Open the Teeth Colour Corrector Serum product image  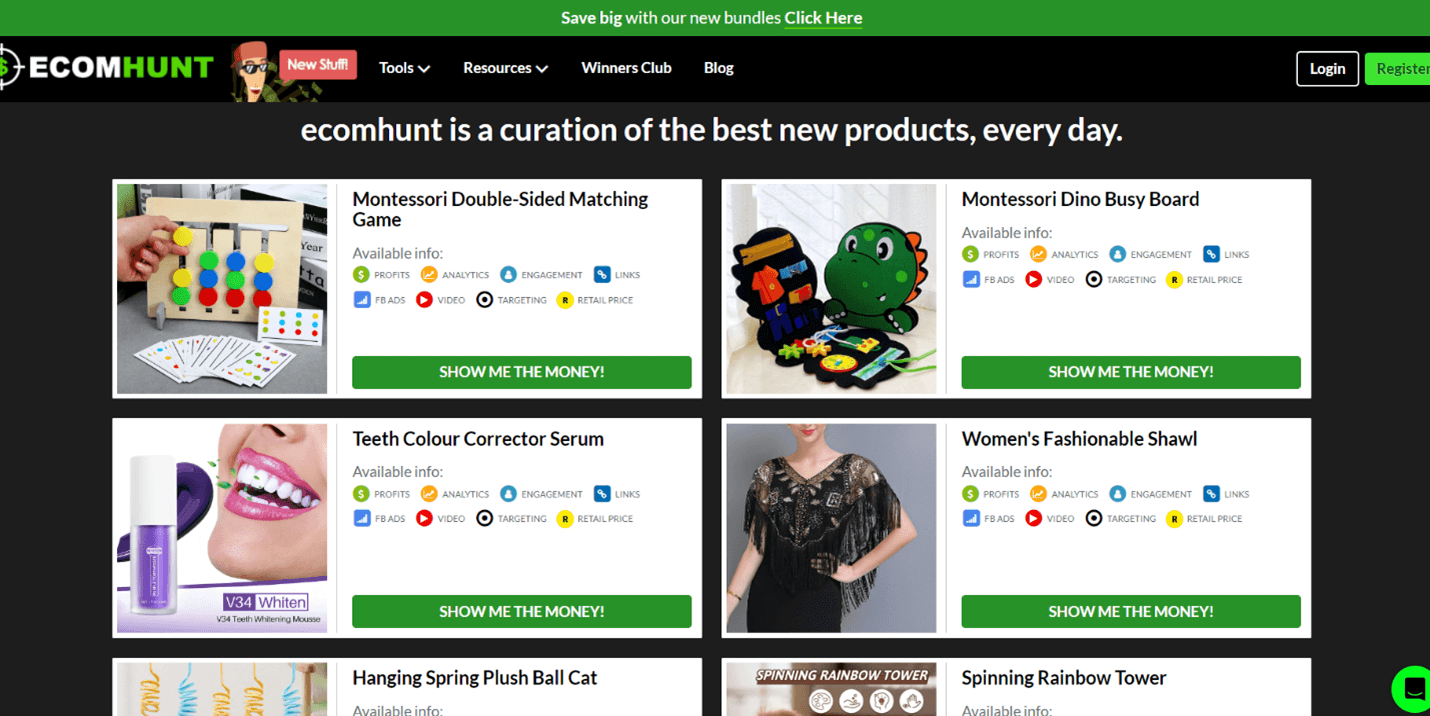point(222,528)
